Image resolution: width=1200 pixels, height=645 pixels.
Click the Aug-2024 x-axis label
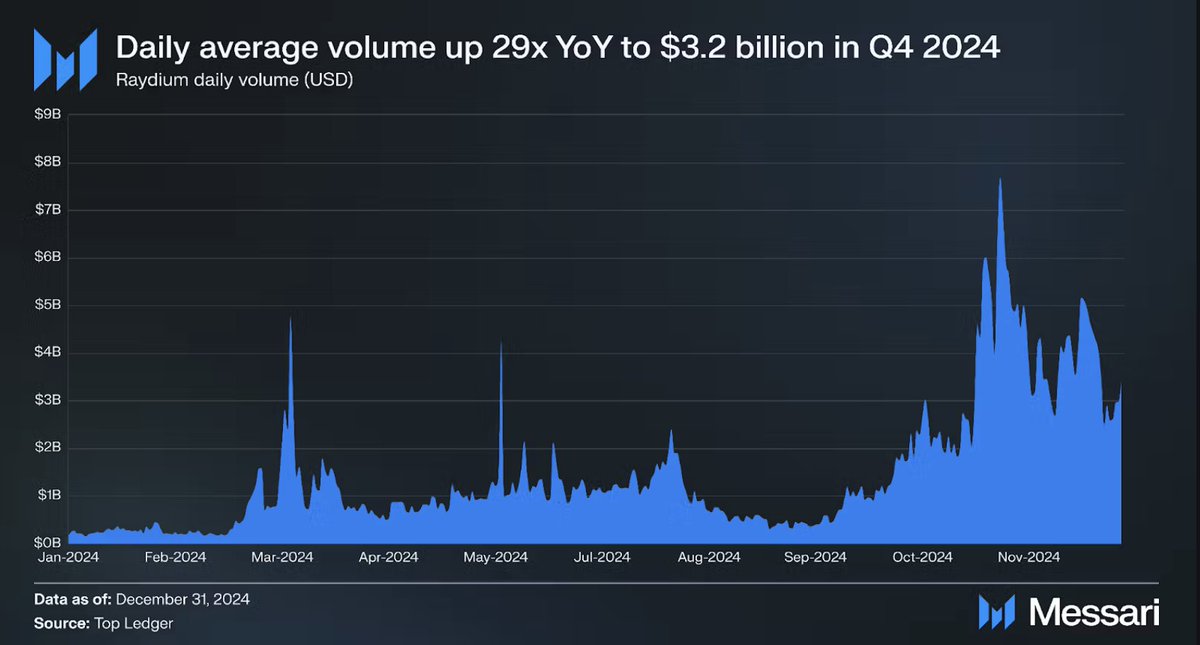(709, 557)
